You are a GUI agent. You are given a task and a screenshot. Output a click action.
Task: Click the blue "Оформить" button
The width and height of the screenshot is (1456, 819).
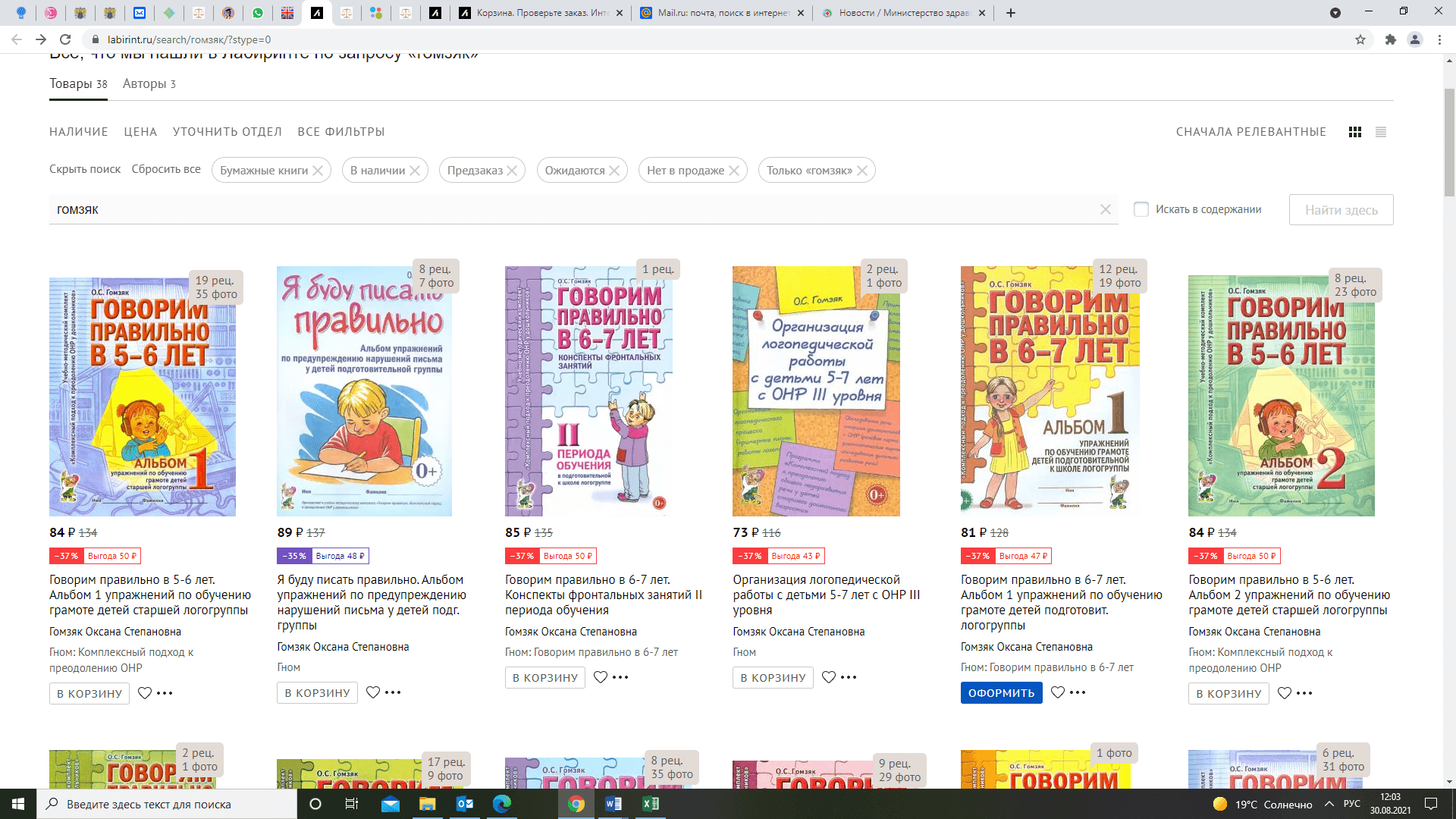(x=1001, y=692)
